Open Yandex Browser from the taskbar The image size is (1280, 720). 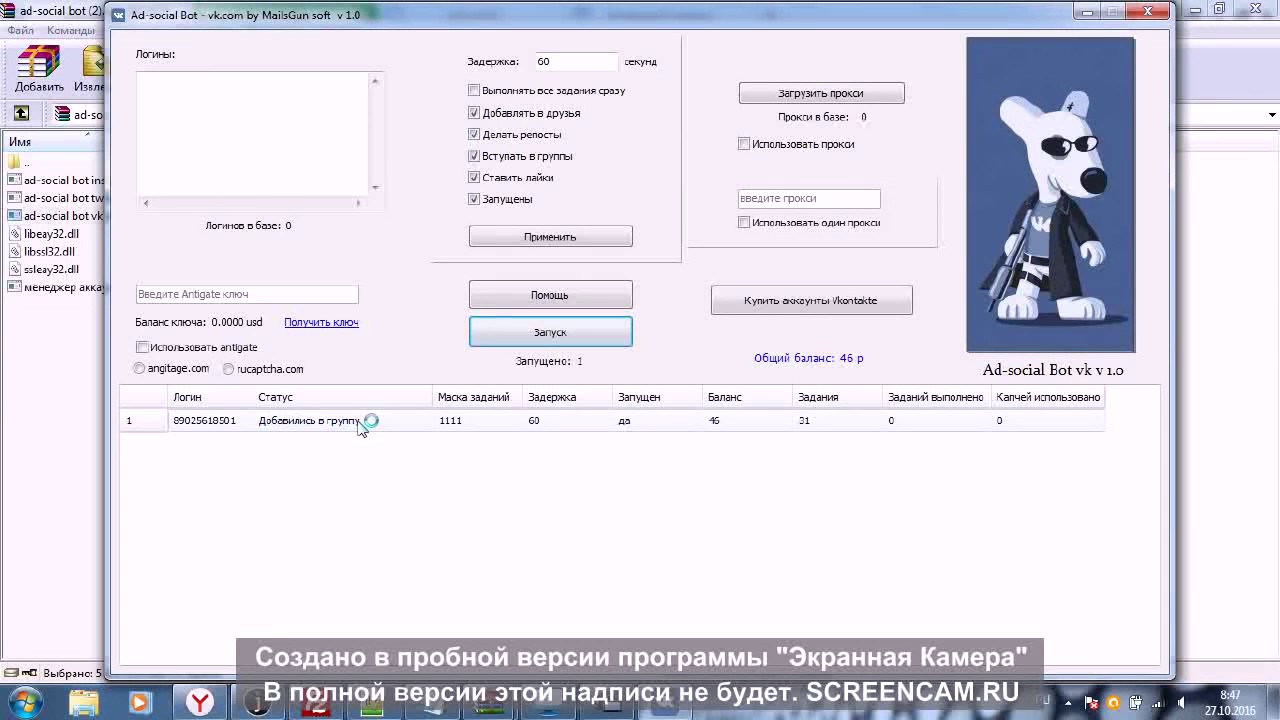click(201, 703)
